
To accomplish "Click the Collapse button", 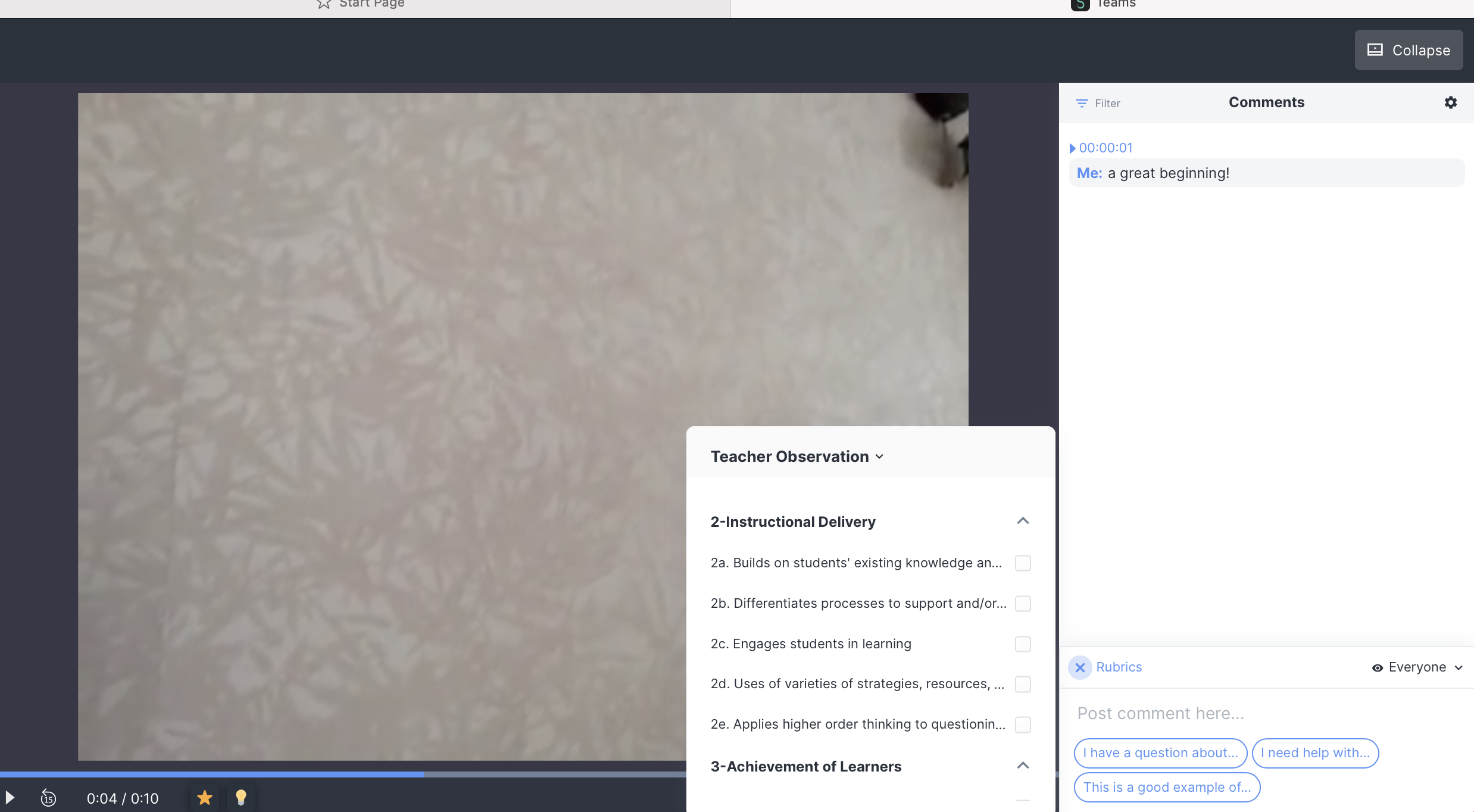I will (1409, 50).
